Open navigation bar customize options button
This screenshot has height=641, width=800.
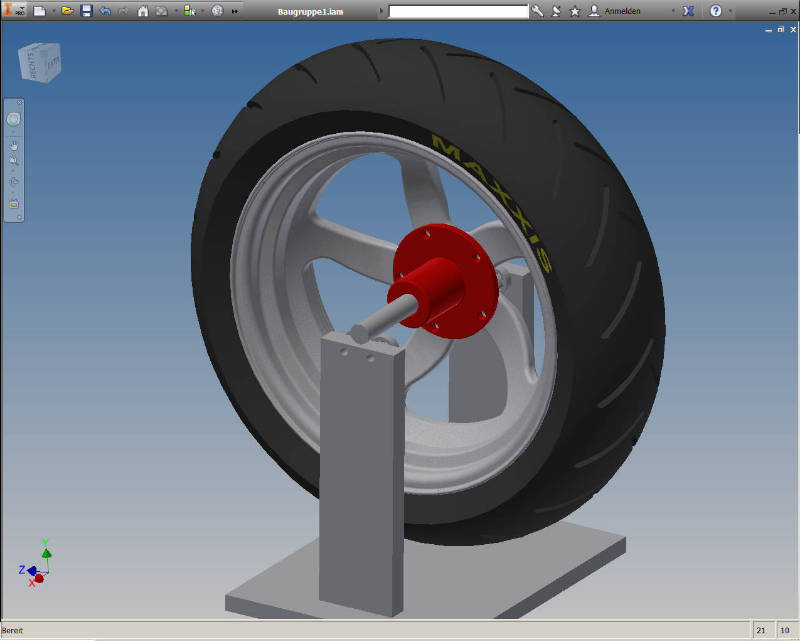[x=19, y=217]
